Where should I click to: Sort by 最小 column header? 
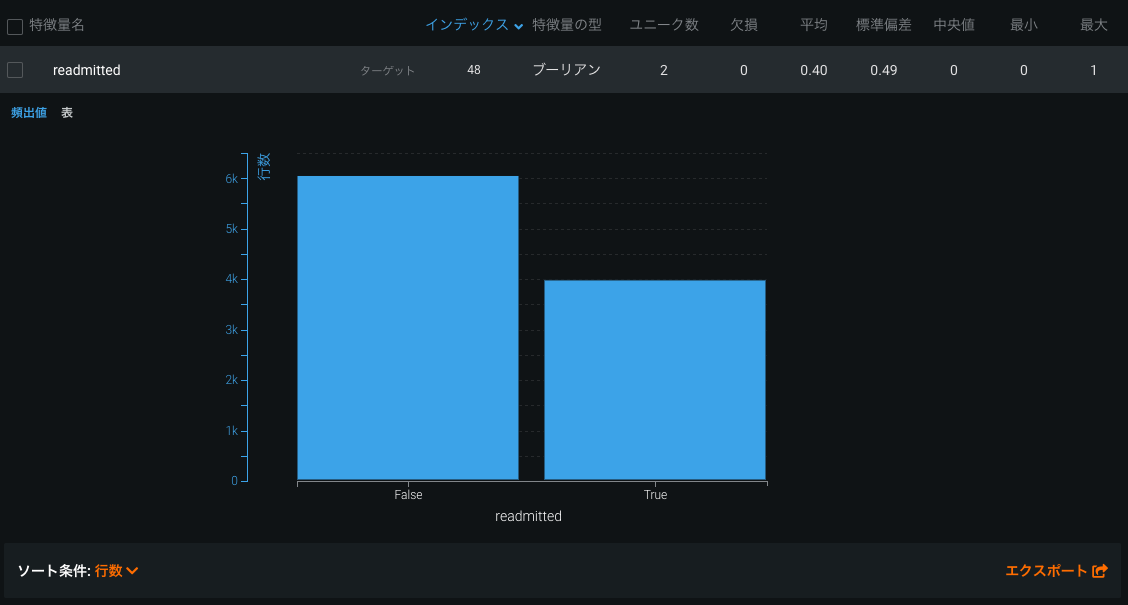pyautogui.click(x=1024, y=25)
